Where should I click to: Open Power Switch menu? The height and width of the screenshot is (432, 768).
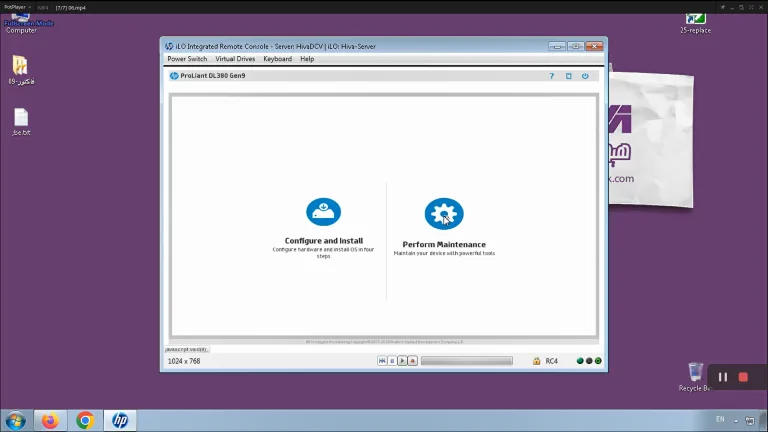(x=187, y=59)
